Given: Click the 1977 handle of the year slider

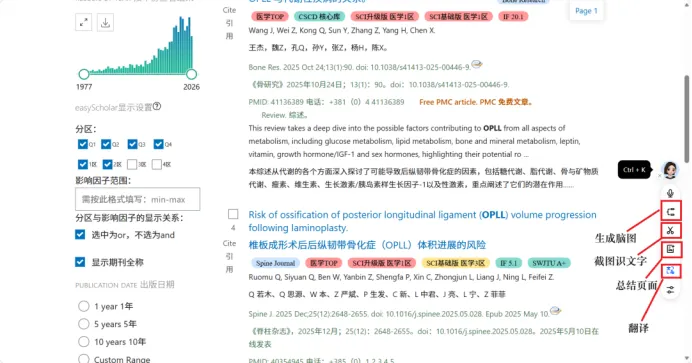Looking at the screenshot, I should click(x=84, y=74).
